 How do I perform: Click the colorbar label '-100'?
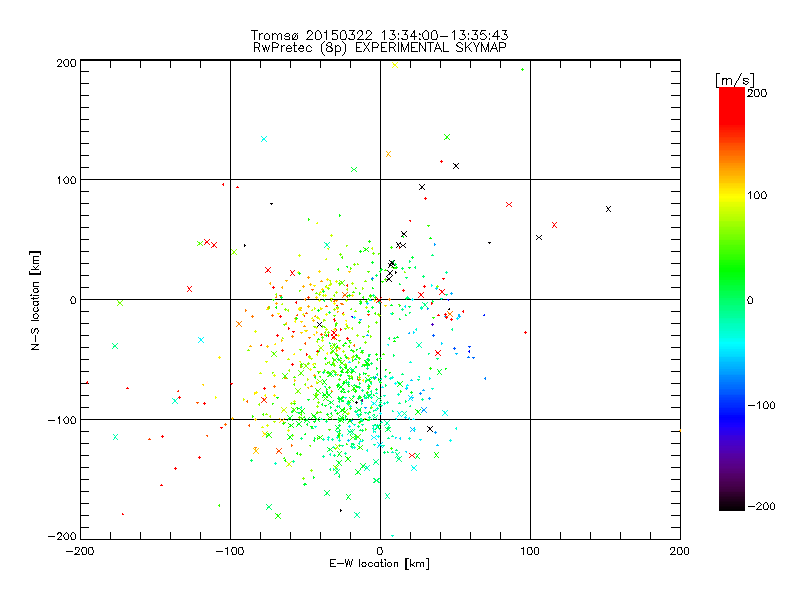click(761, 405)
